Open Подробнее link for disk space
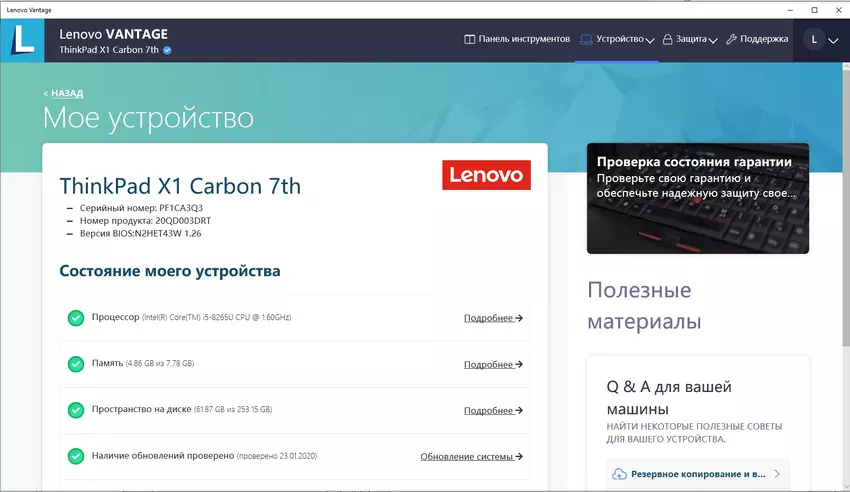Image resolution: width=850 pixels, height=492 pixels. pos(493,410)
